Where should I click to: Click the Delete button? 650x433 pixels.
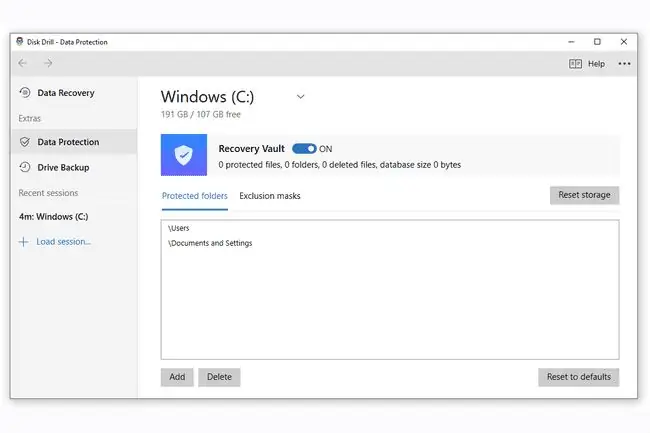click(x=219, y=377)
